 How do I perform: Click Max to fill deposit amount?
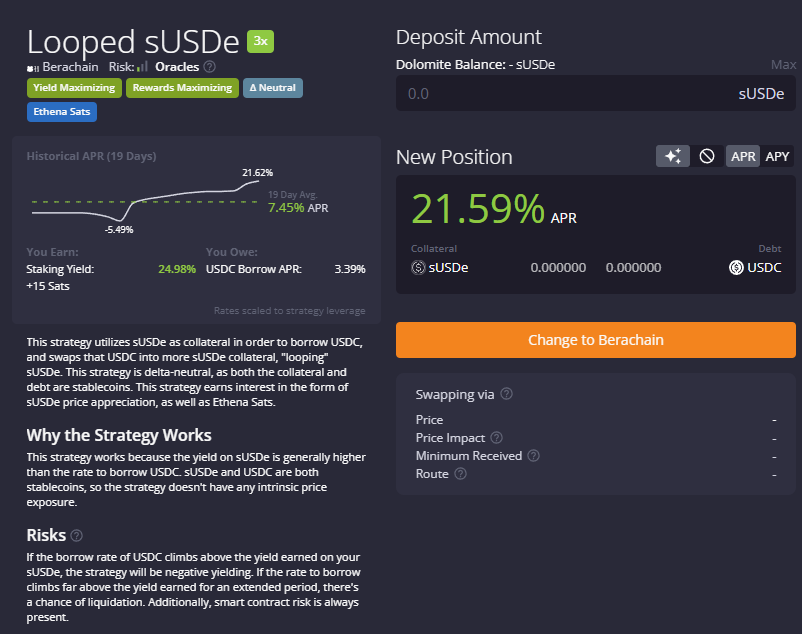pyautogui.click(x=783, y=64)
